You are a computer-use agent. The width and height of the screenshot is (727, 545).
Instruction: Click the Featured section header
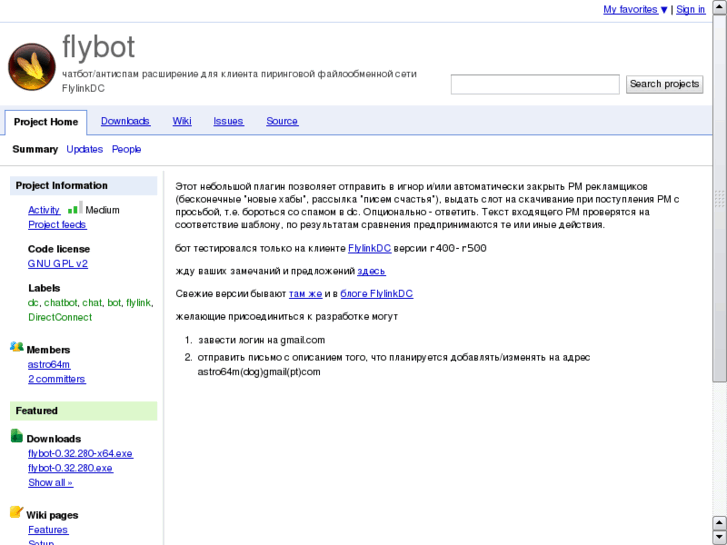(x=83, y=411)
